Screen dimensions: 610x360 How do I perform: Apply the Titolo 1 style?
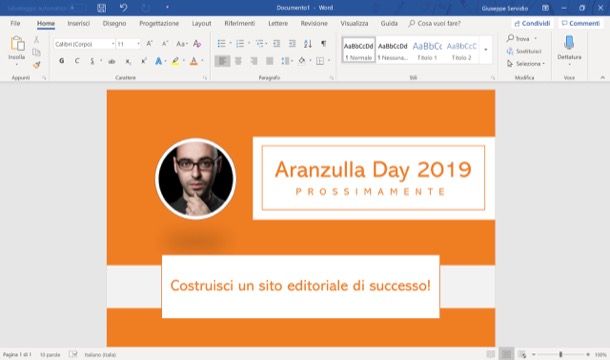click(427, 50)
